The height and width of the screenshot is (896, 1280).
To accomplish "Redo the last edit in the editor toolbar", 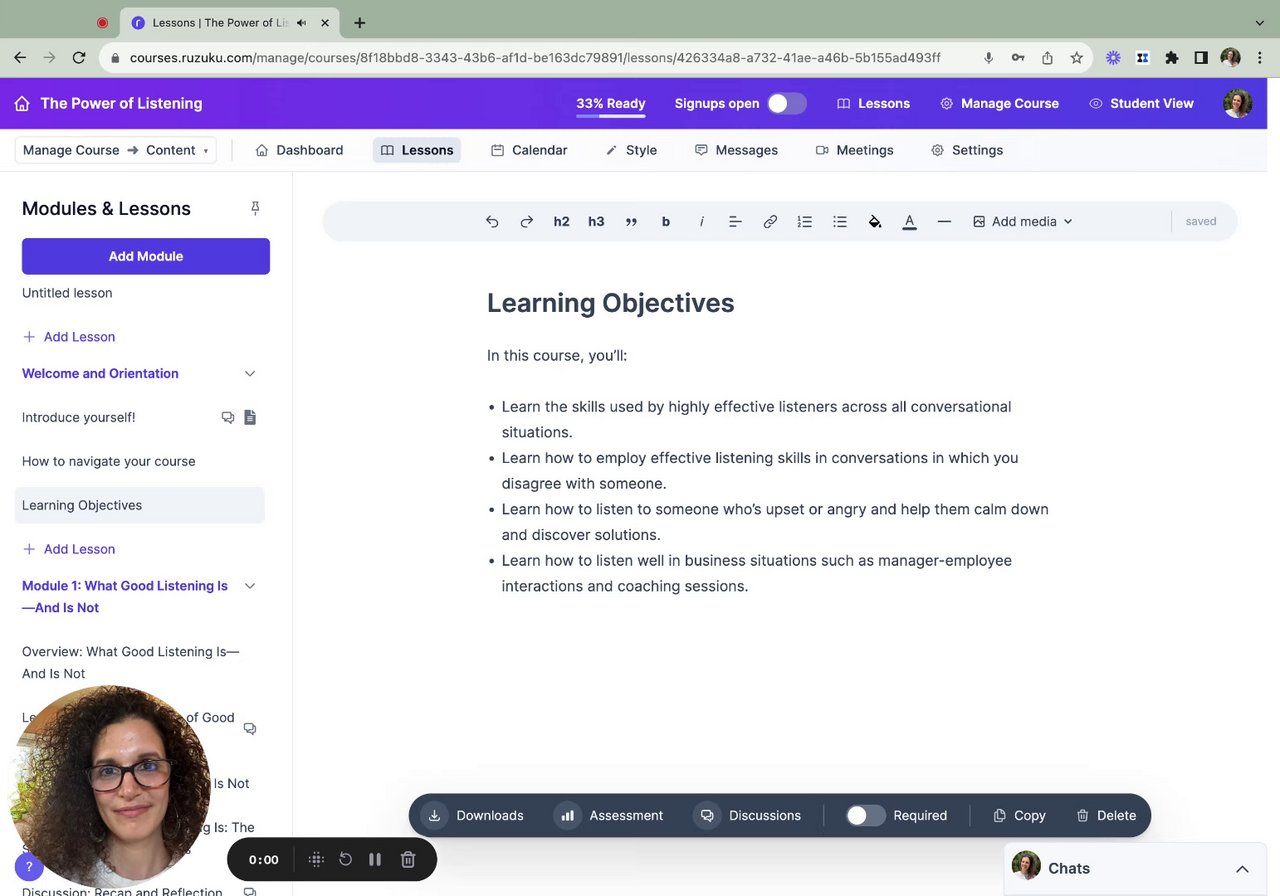I will tap(527, 222).
